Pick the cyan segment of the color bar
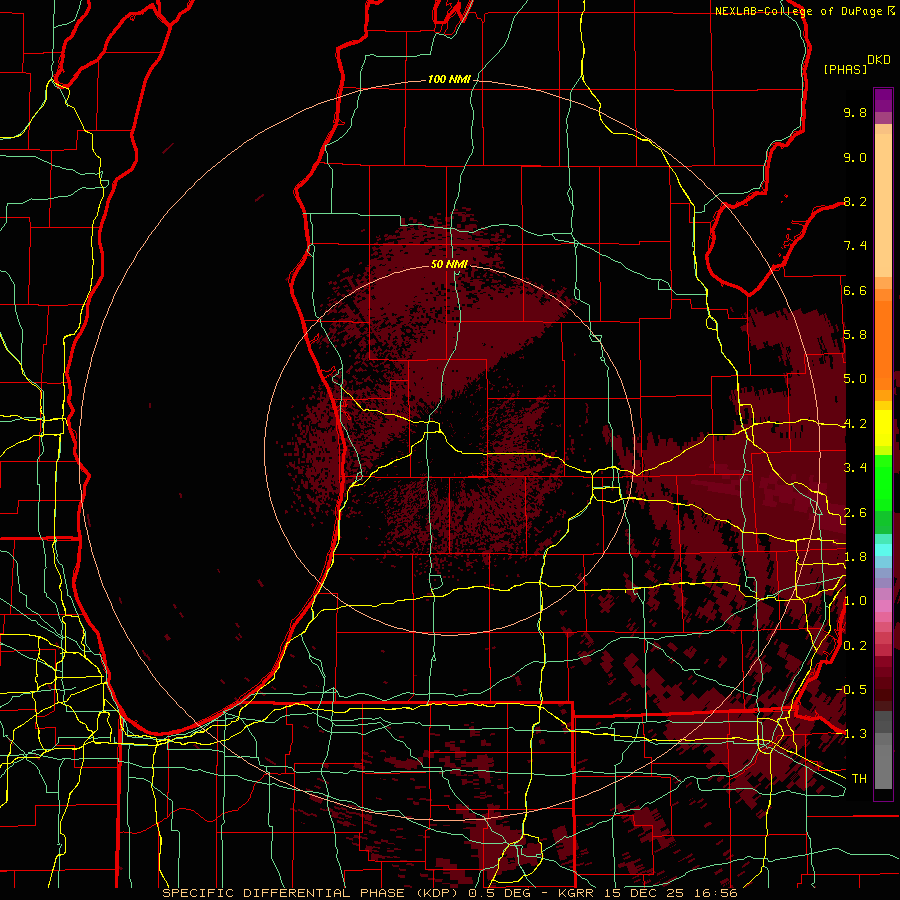 [x=883, y=550]
